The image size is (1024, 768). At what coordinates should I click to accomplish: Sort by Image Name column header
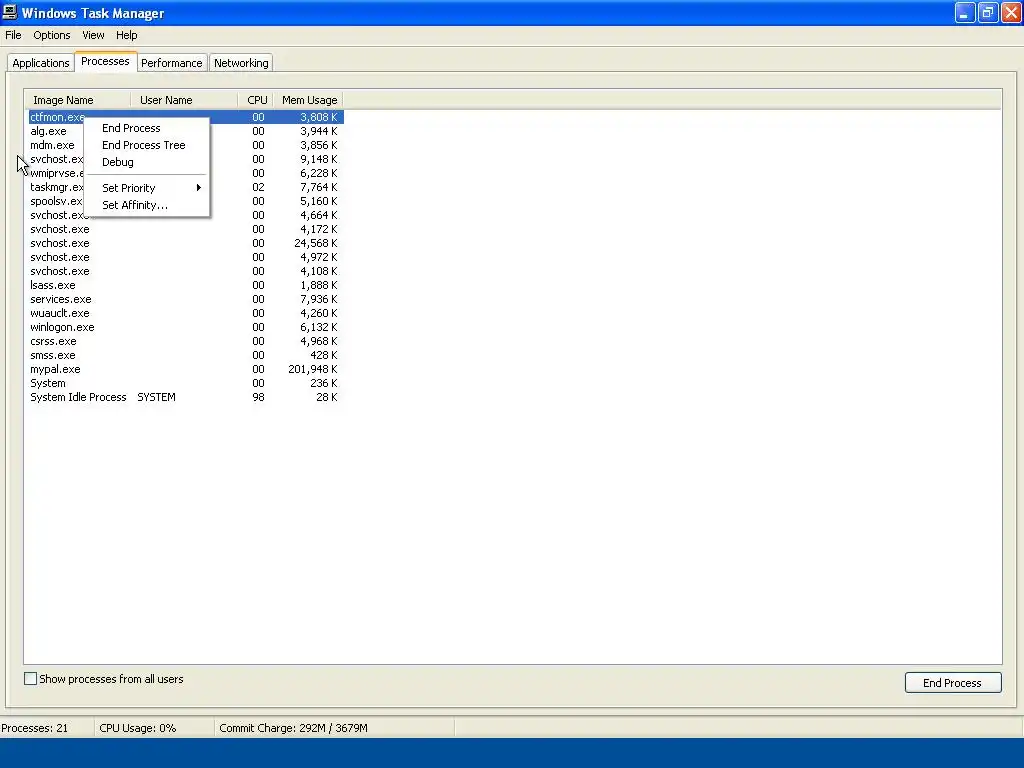tap(78, 100)
